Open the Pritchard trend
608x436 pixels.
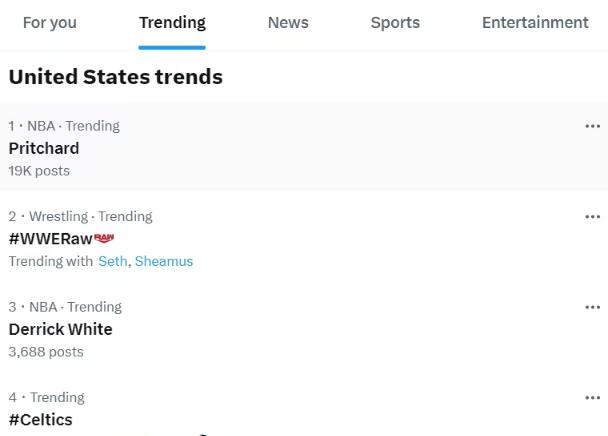(44, 148)
